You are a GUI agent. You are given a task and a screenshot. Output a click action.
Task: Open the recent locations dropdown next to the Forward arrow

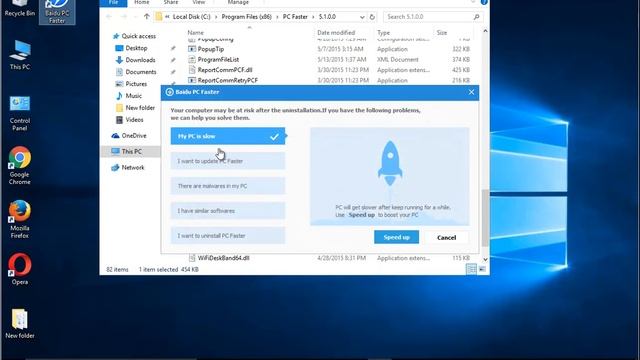[135, 17]
